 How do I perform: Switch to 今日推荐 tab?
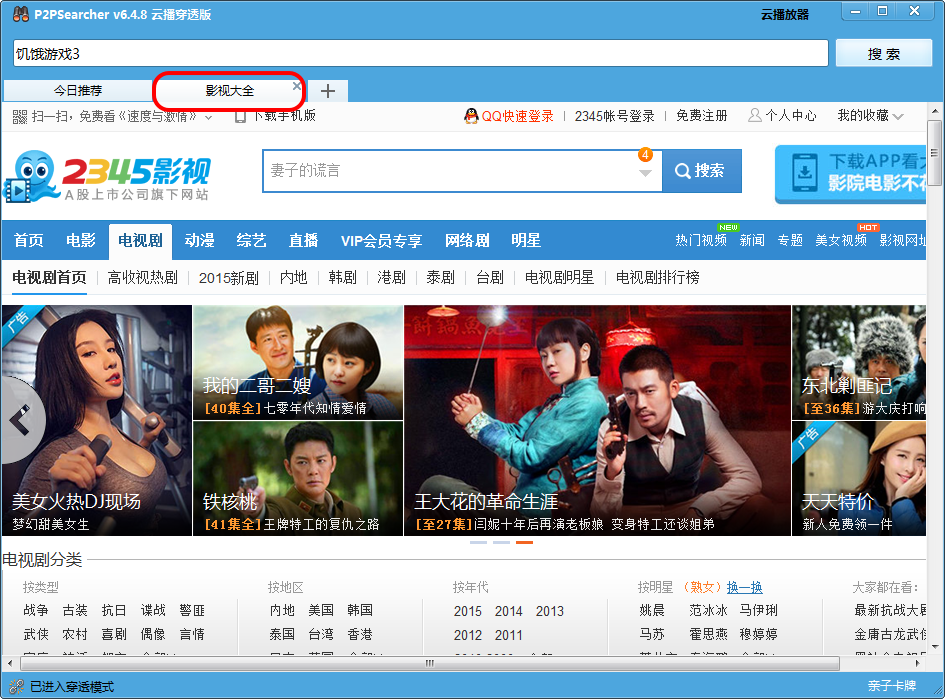[78, 90]
